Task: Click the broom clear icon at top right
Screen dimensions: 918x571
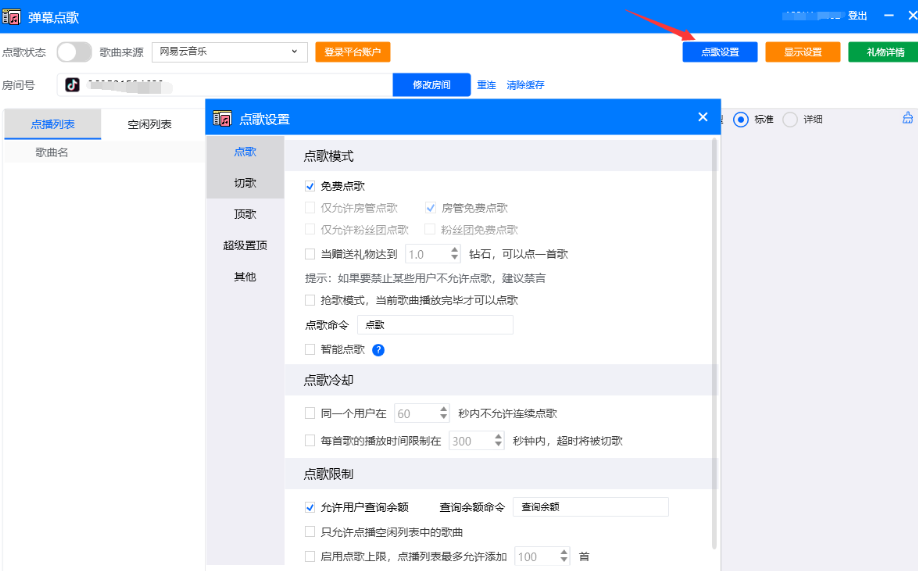Action: 907,118
